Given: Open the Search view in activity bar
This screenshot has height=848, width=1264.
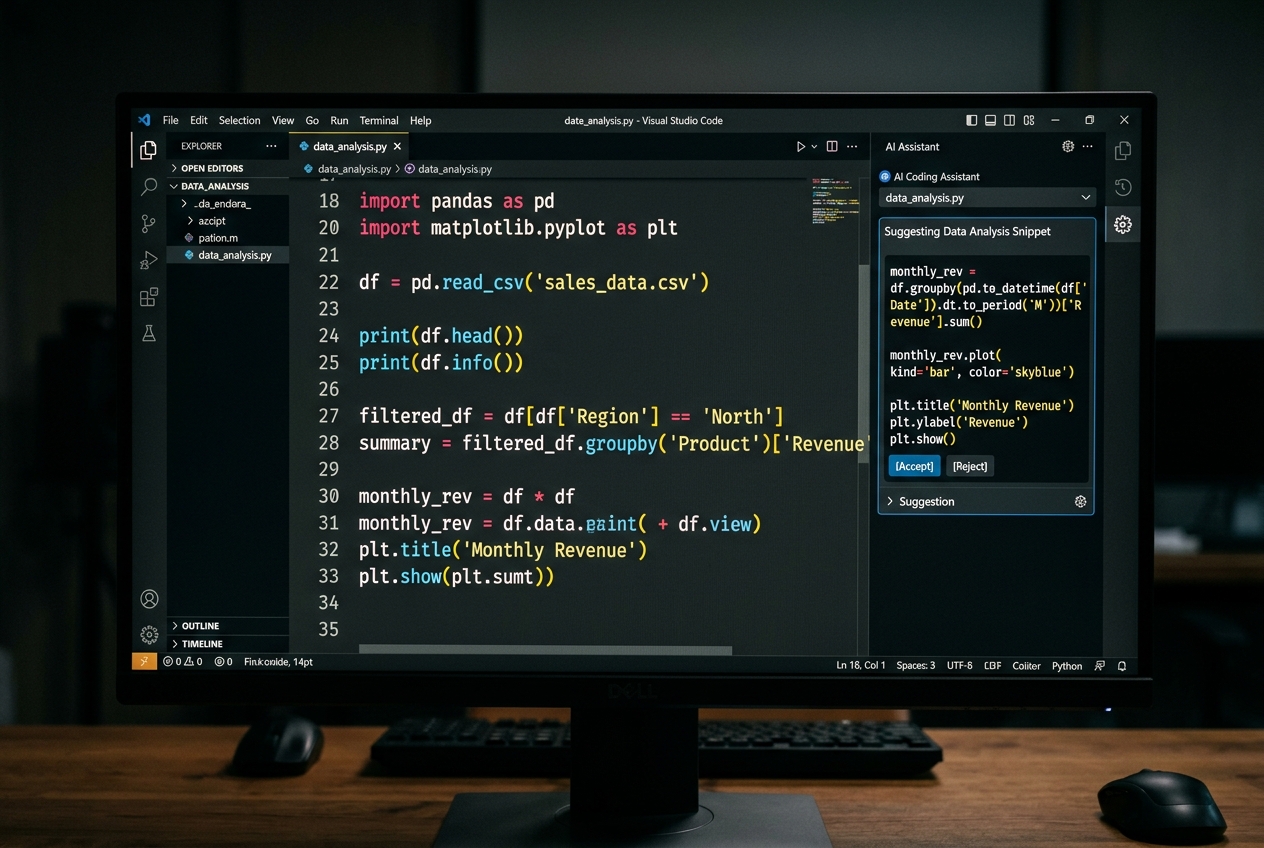Looking at the screenshot, I should (149, 186).
